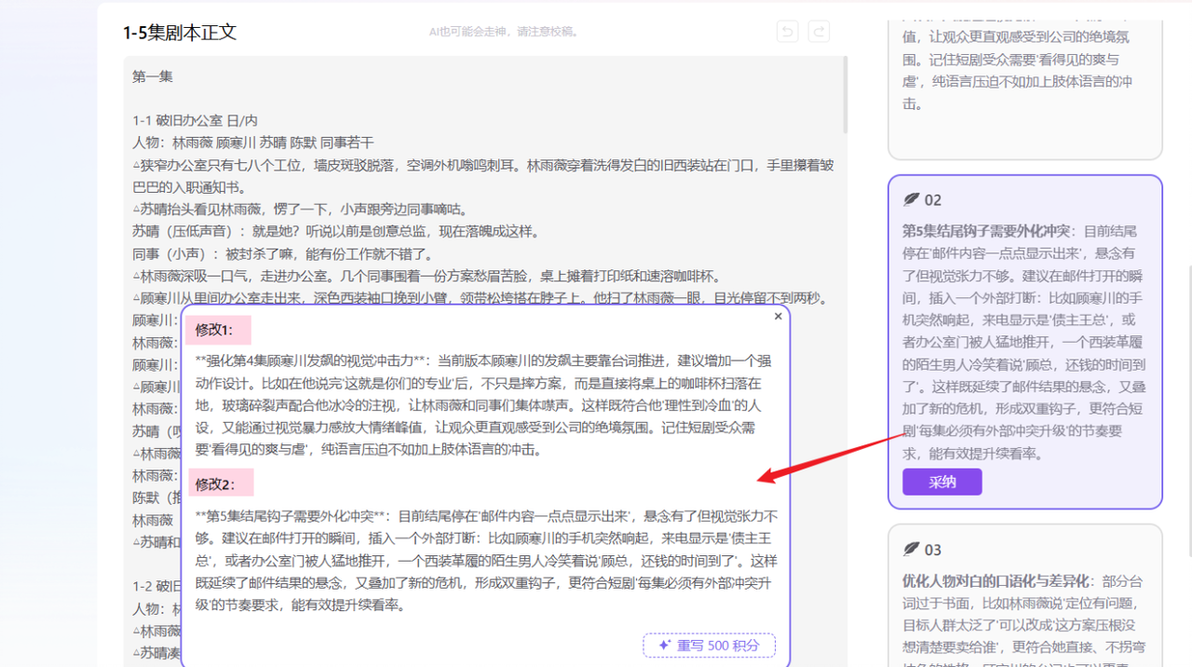Click the line starting △林雨薇深吸一口气
The image size is (1192, 667).
426,276
